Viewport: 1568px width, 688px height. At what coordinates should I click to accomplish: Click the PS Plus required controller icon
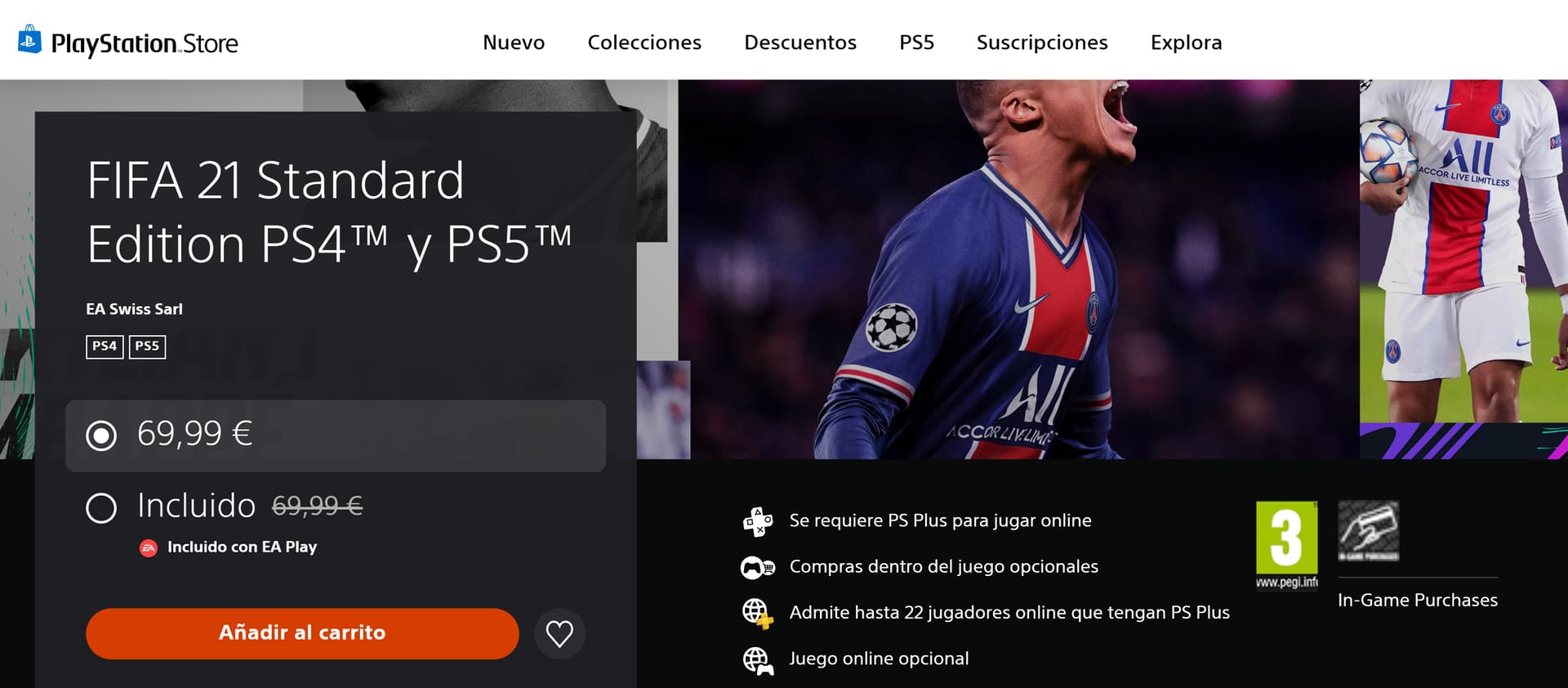tap(758, 520)
